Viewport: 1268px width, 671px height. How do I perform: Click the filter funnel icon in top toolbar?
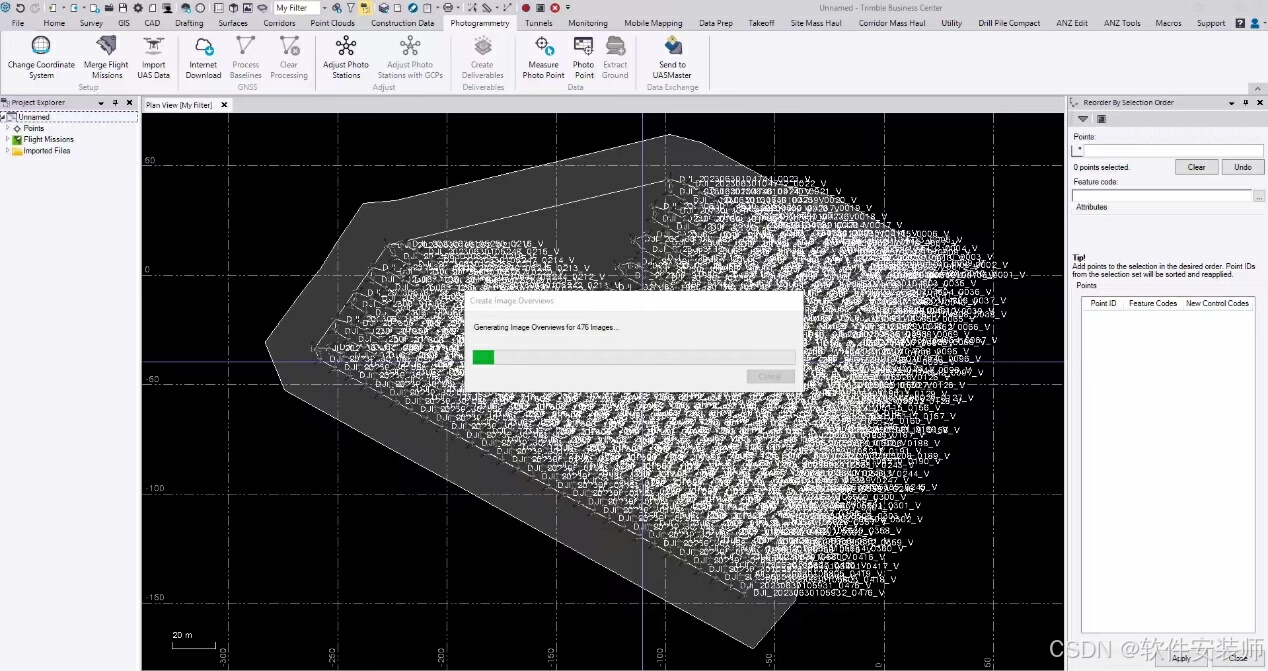(x=350, y=8)
